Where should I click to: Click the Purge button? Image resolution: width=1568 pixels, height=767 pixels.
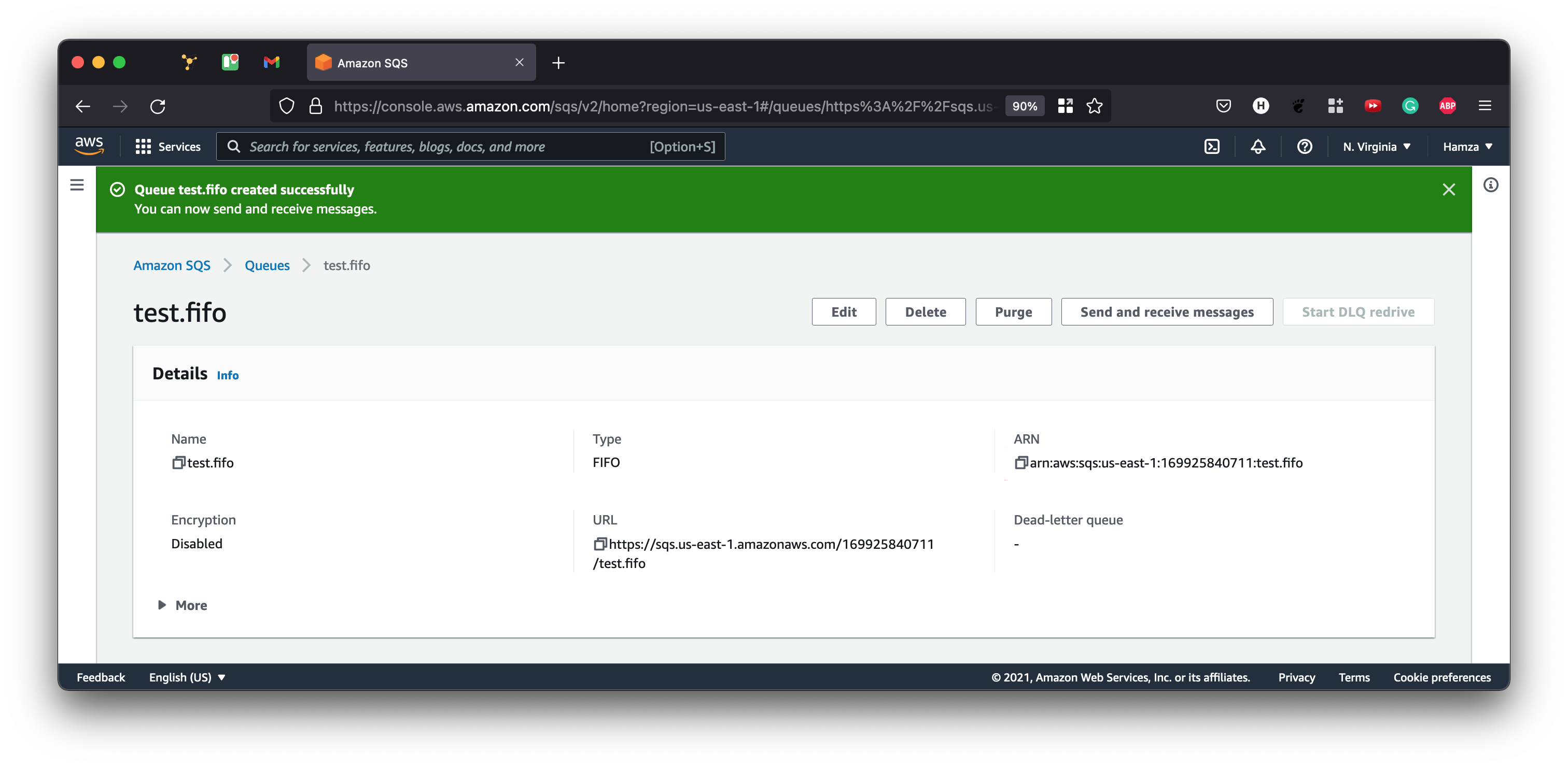click(1014, 311)
